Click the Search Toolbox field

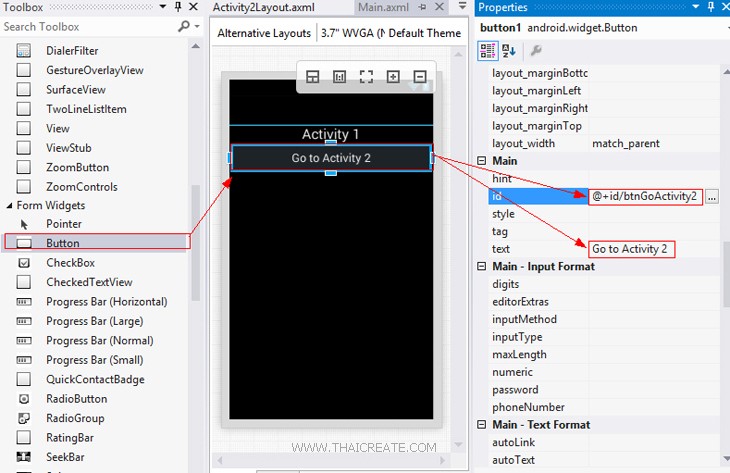click(x=88, y=27)
